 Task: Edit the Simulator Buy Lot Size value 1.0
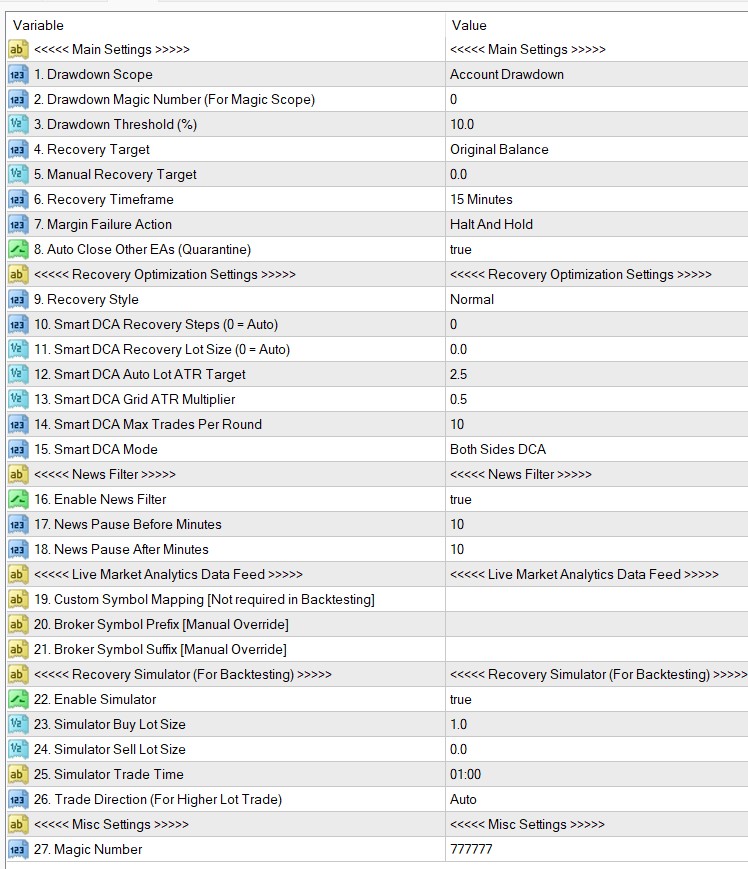click(458, 725)
